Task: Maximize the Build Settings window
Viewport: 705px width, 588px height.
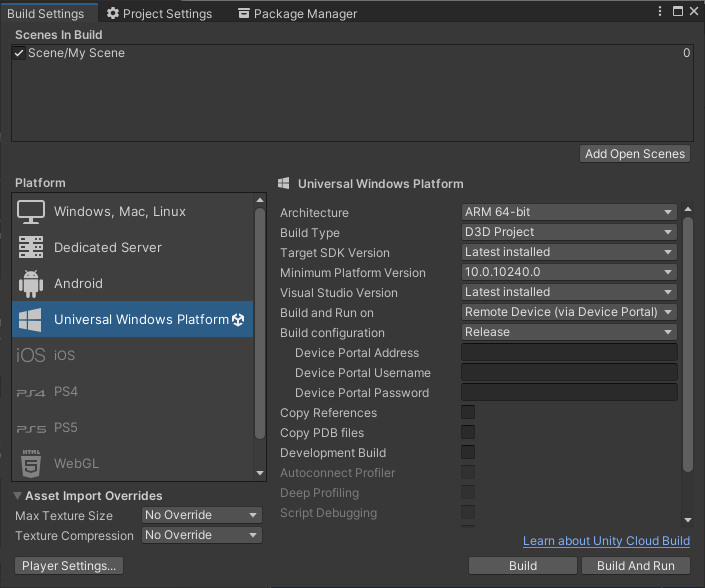Action: coord(678,11)
